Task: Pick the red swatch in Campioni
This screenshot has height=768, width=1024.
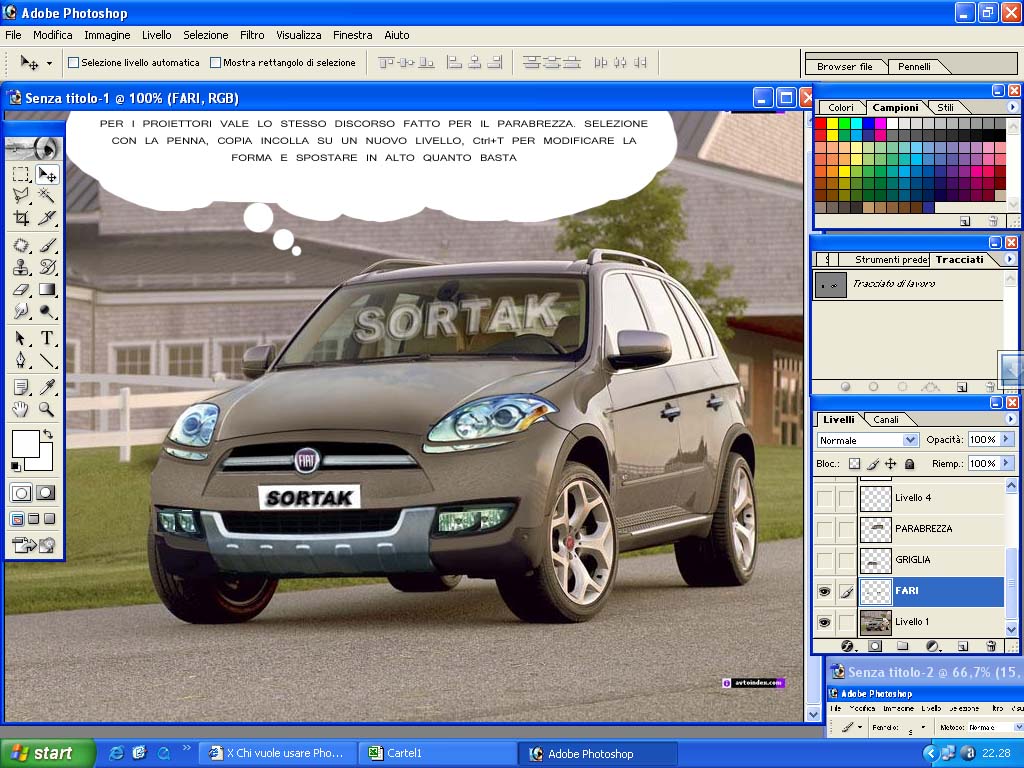Action: tap(820, 123)
